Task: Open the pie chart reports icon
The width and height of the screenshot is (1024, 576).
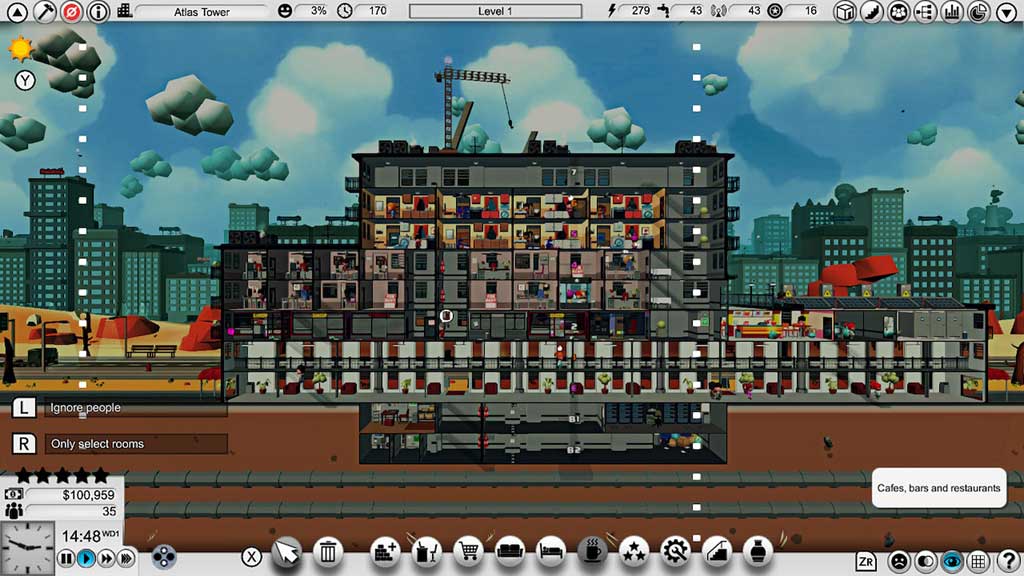Action: pos(979,12)
